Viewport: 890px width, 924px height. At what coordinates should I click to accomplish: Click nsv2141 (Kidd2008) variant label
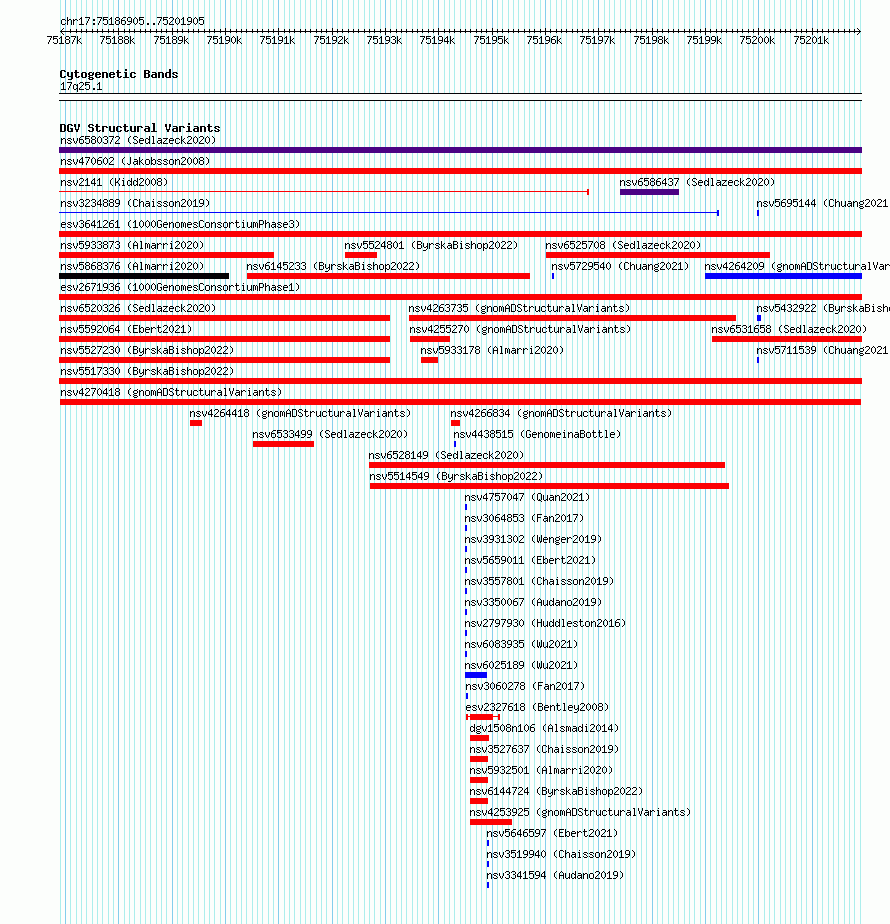[x=114, y=183]
